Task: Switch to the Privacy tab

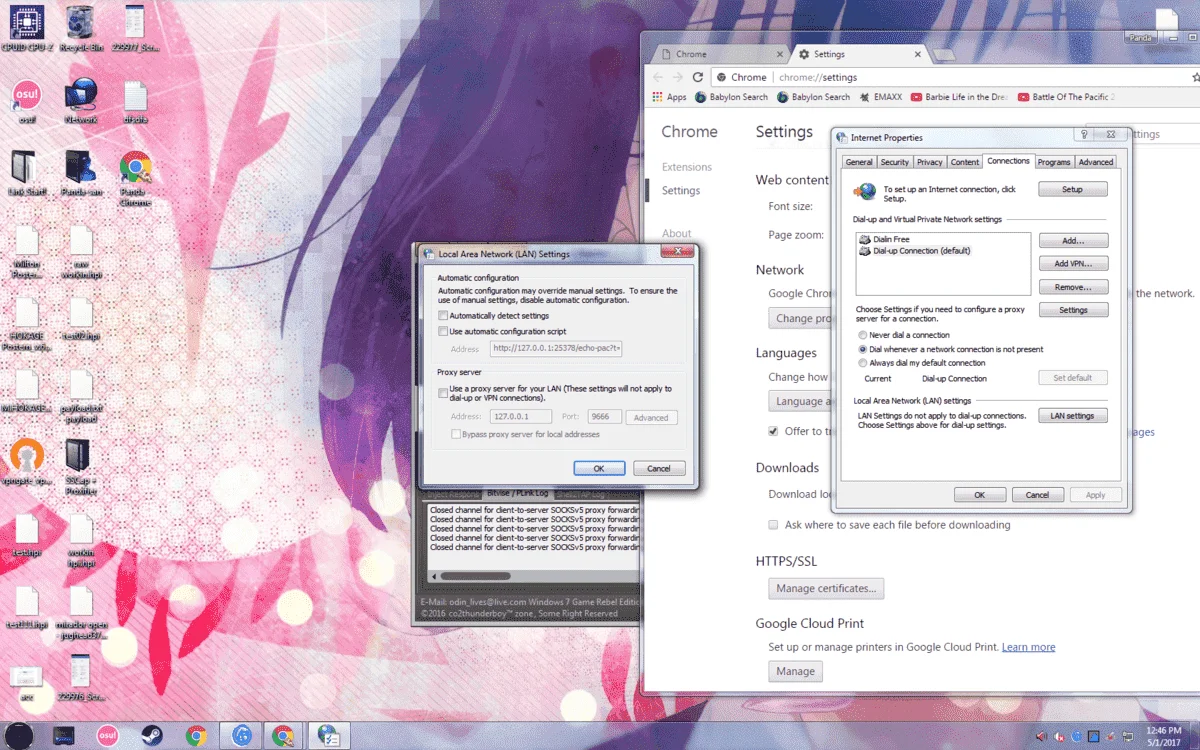Action: 930,162
